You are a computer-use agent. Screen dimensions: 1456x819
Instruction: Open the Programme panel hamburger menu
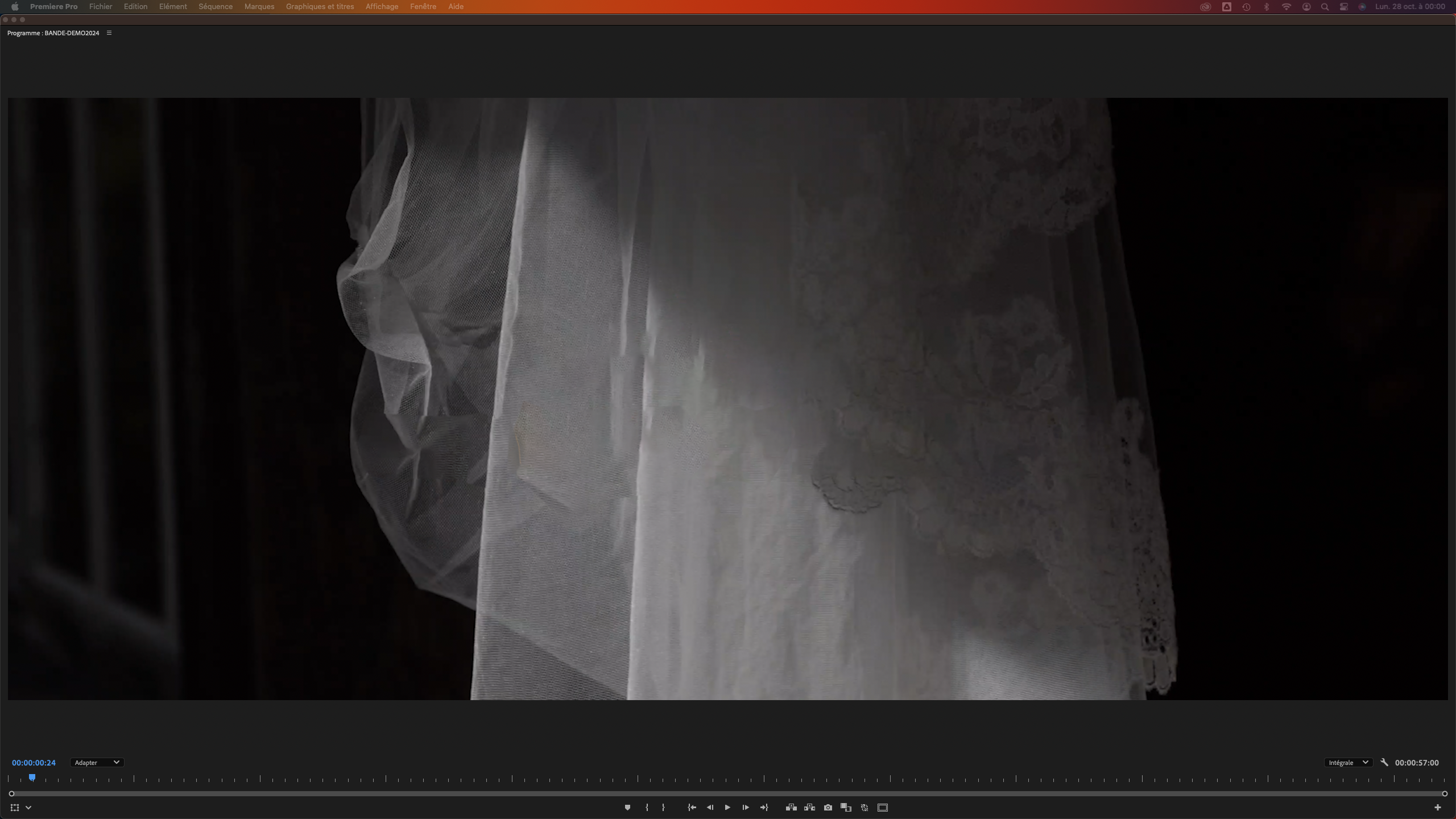[x=109, y=33]
